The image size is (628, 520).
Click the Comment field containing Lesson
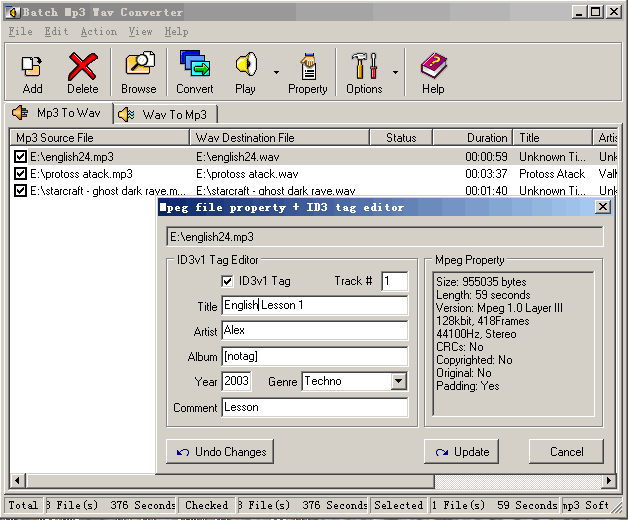coord(315,407)
